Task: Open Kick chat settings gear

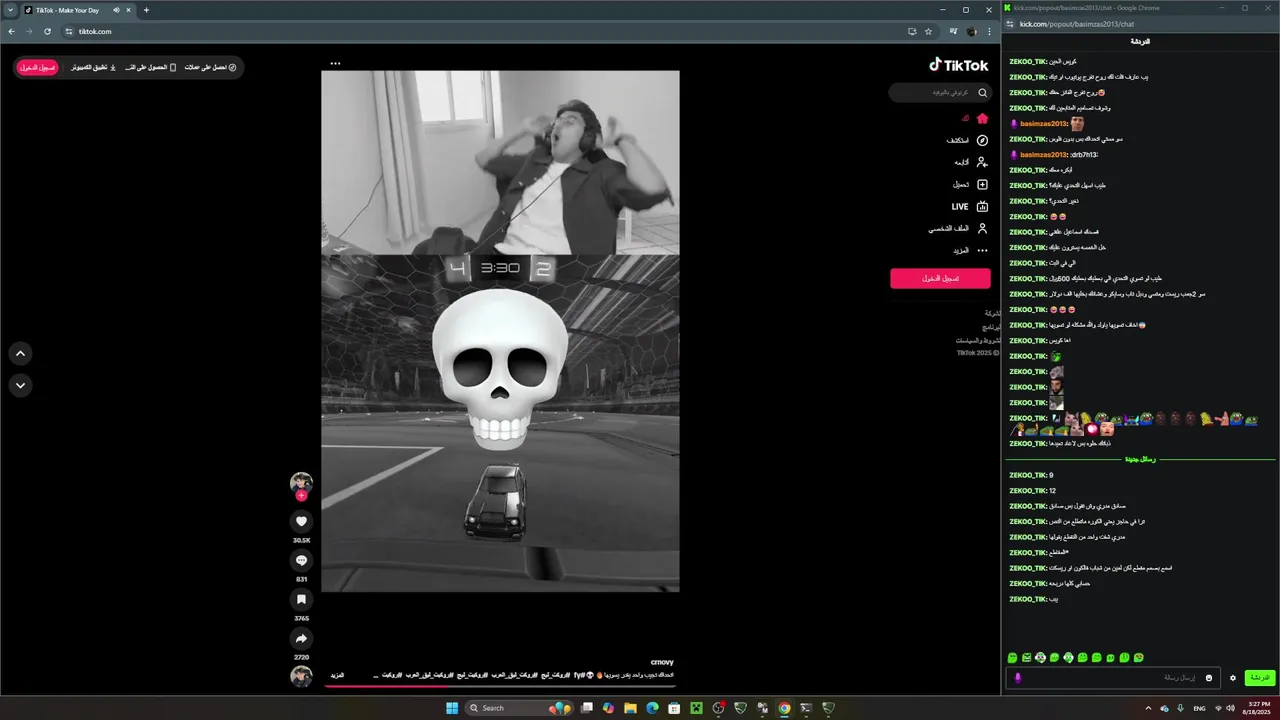Action: (x=1233, y=678)
